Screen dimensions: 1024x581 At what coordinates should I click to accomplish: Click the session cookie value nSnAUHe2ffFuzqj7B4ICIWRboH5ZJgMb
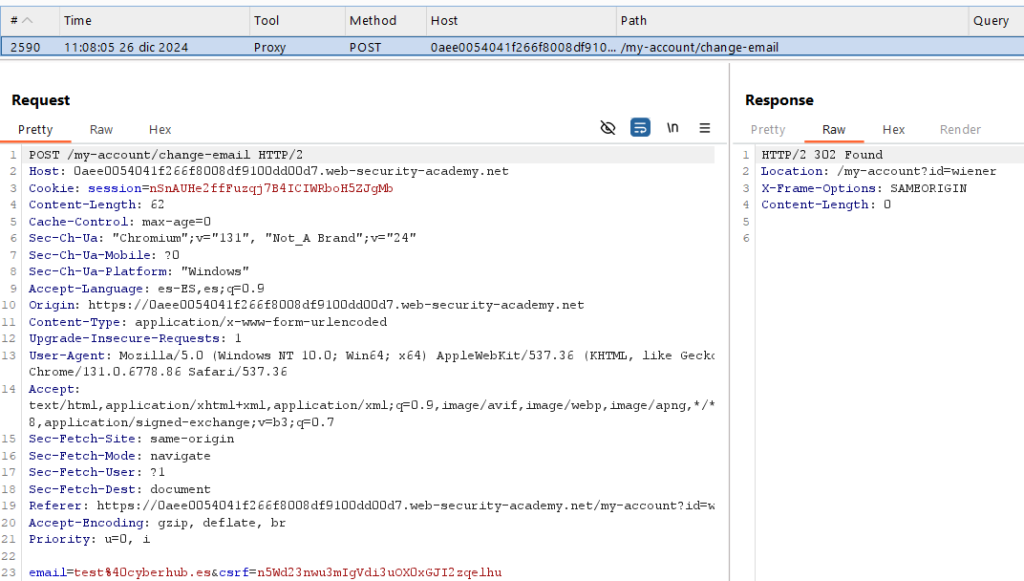coord(271,188)
